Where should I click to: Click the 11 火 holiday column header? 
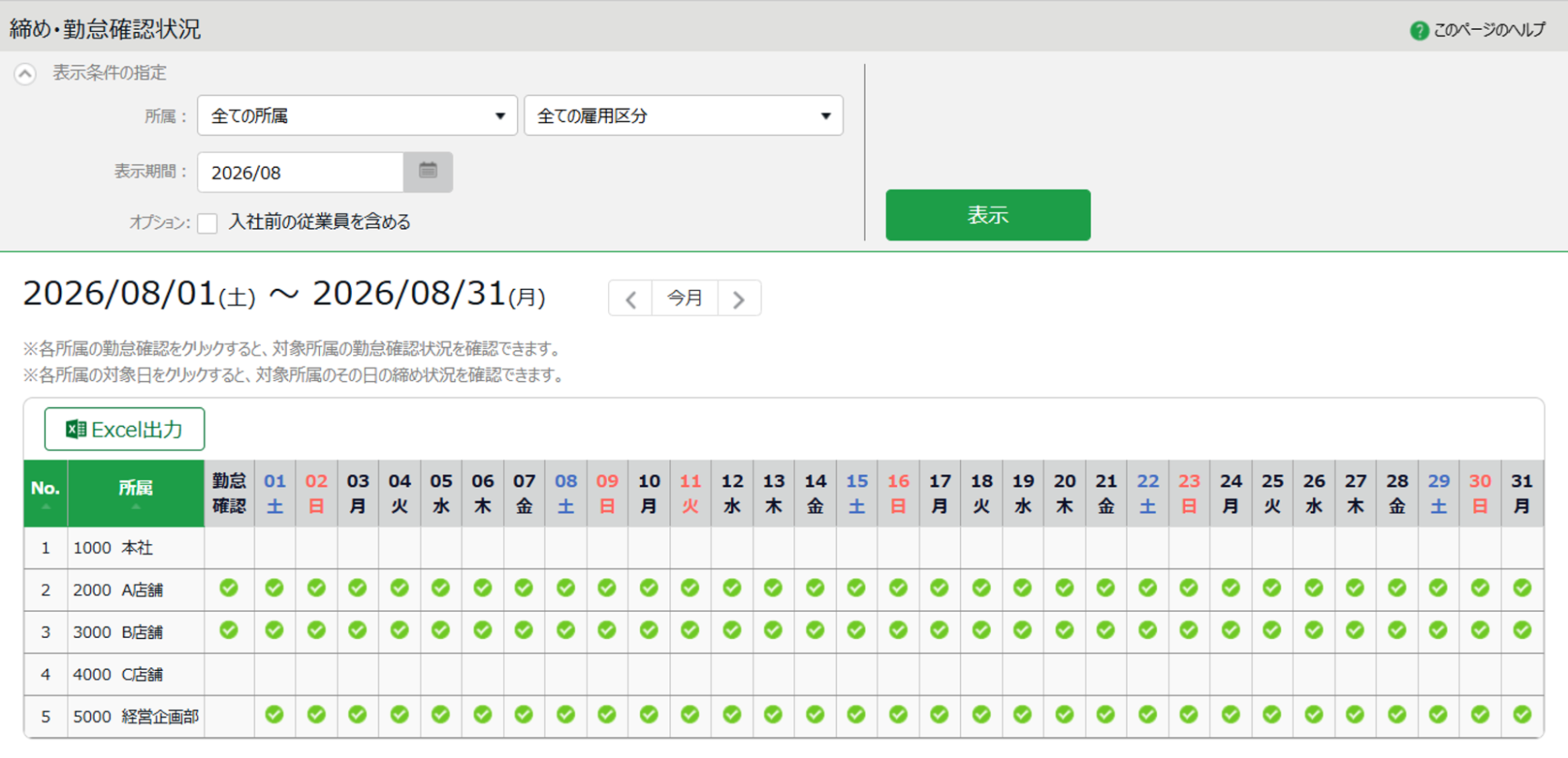[x=690, y=494]
